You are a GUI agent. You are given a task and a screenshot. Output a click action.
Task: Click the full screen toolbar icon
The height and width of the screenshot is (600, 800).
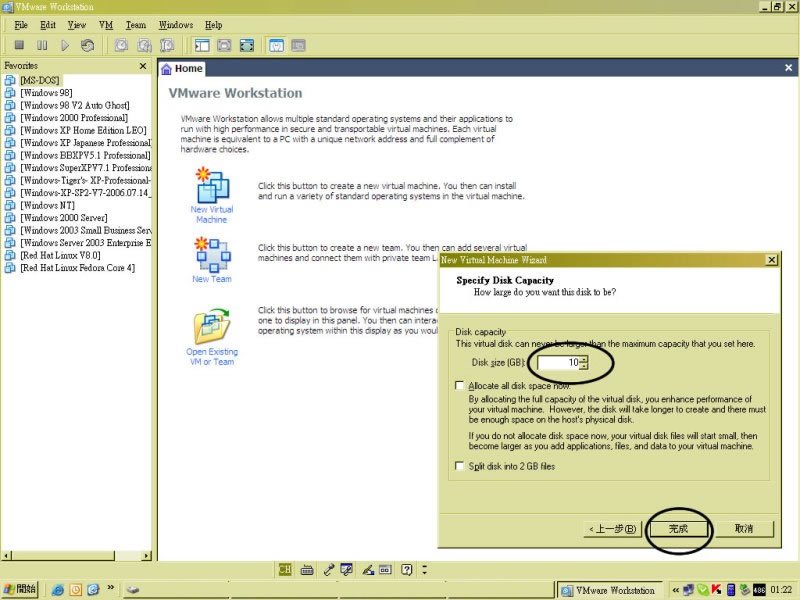pyautogui.click(x=246, y=45)
